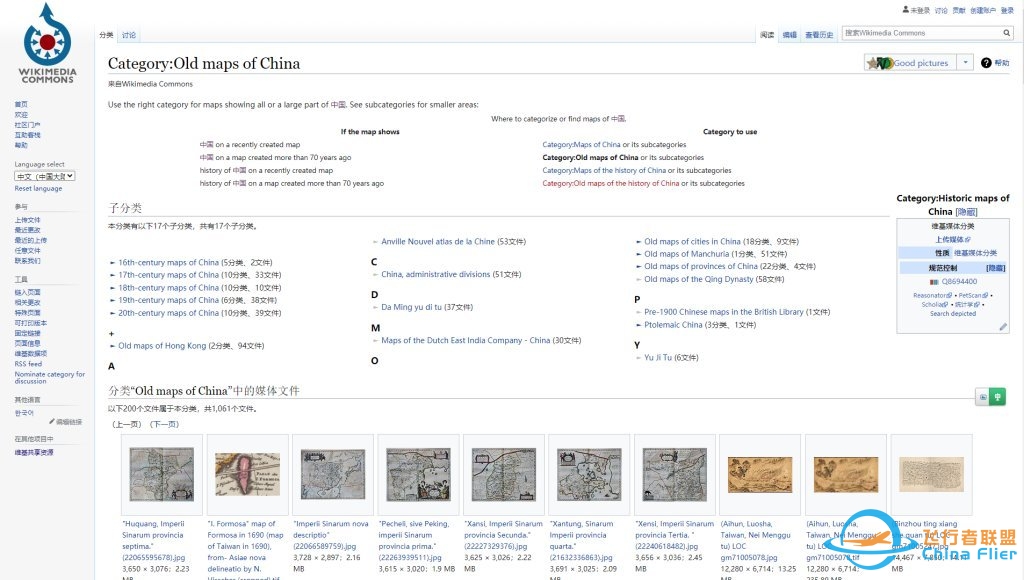The image size is (1024, 580).
Task: Click 创建账户 link at top
Action: pyautogui.click(x=983, y=10)
